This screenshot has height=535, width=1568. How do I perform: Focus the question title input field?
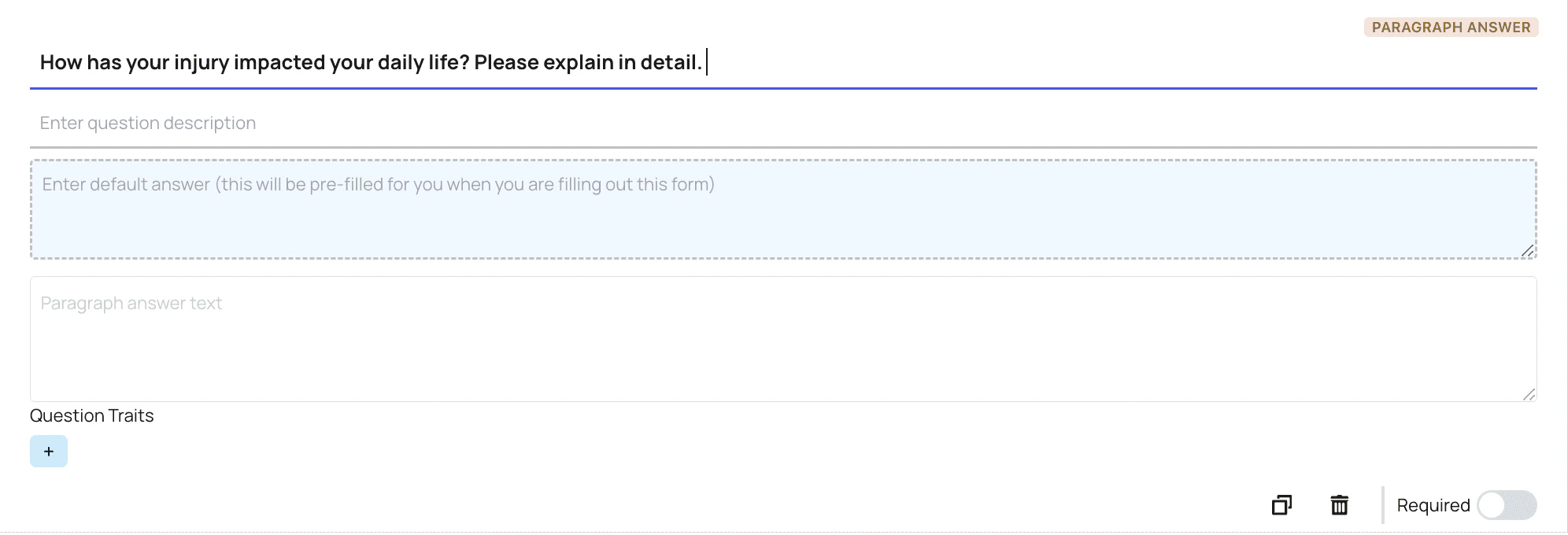[783, 63]
